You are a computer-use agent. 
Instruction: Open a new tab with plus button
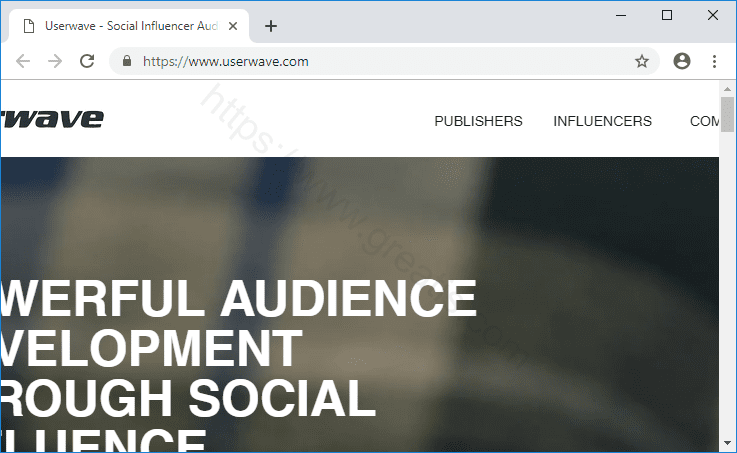point(271,26)
